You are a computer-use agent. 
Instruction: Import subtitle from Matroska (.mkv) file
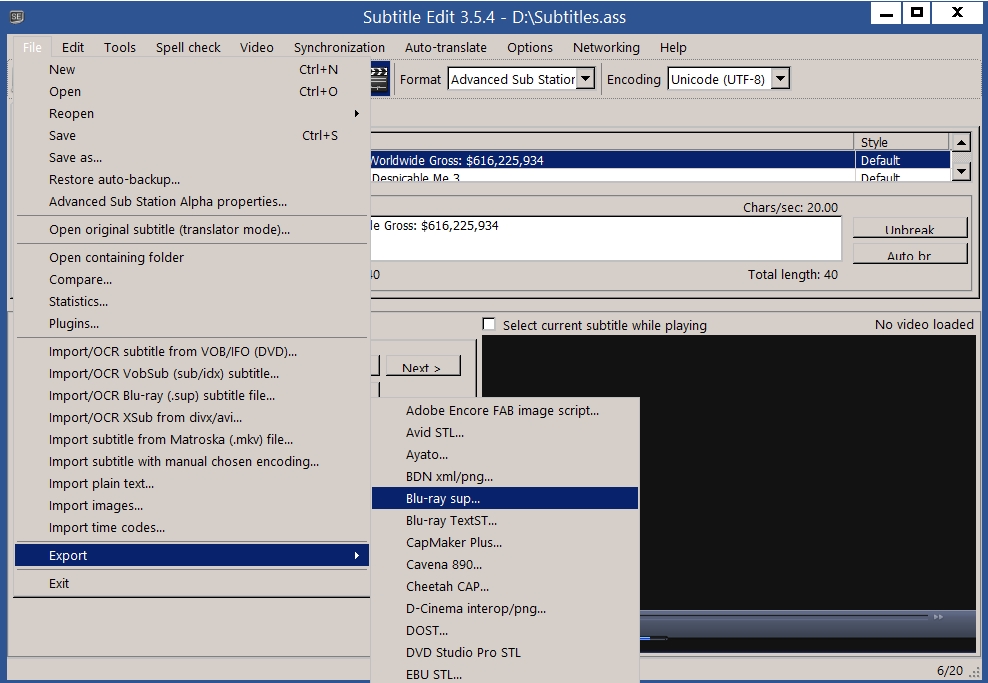tap(192, 440)
